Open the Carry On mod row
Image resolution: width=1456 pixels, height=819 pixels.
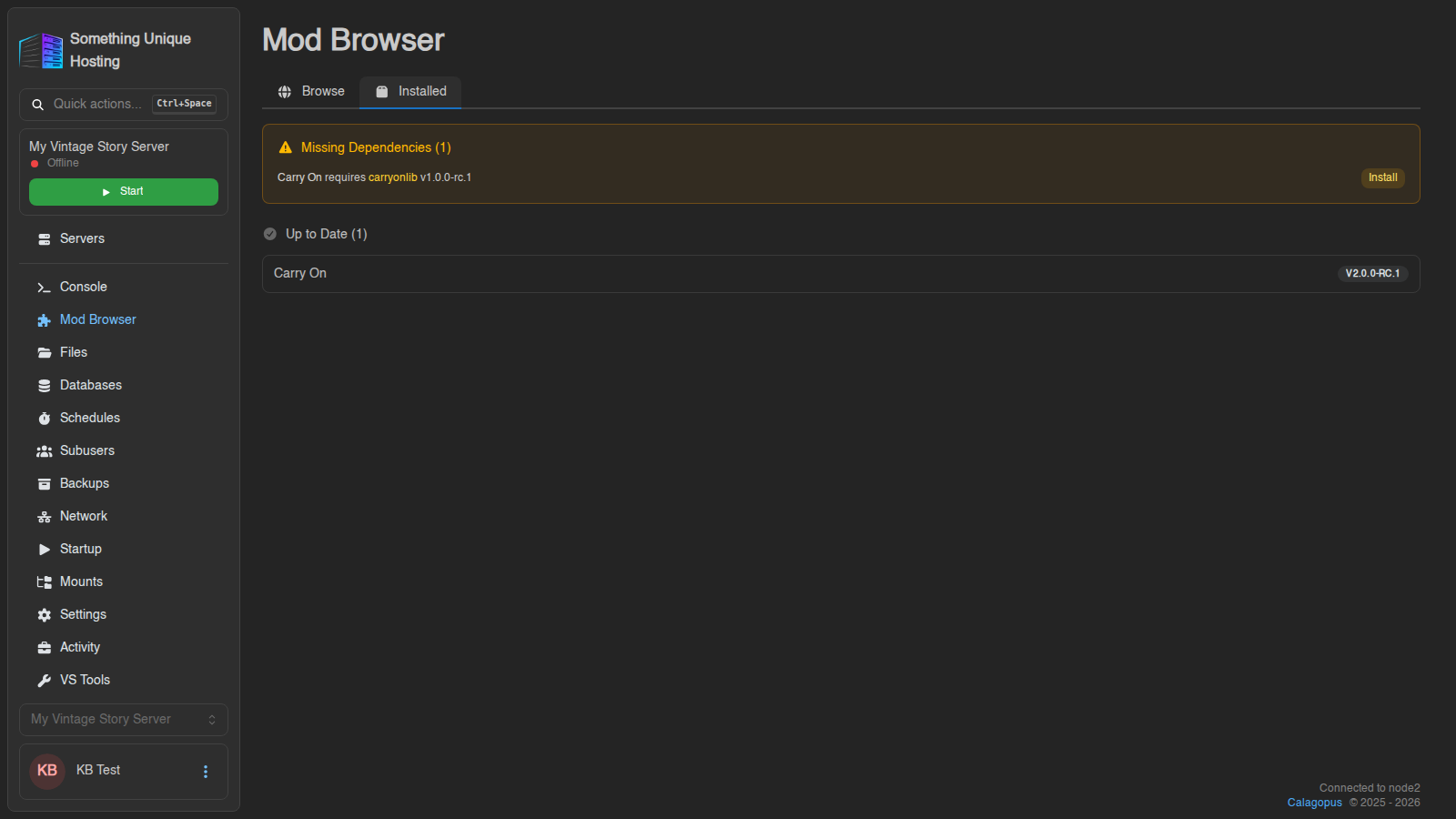point(841,274)
